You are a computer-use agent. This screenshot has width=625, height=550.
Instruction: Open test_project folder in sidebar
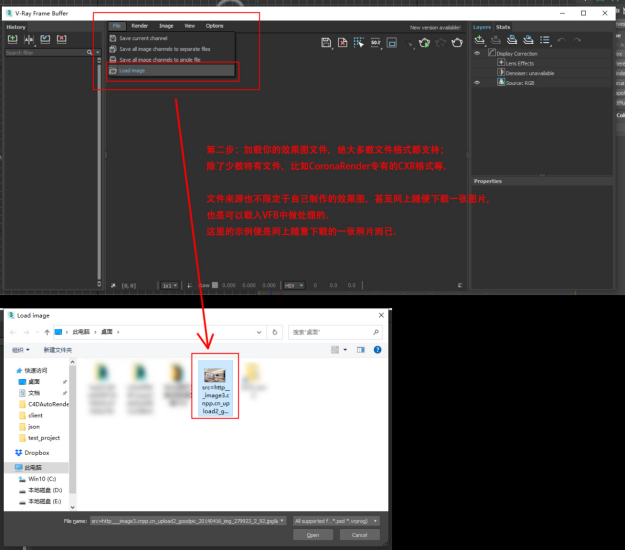tap(40, 438)
